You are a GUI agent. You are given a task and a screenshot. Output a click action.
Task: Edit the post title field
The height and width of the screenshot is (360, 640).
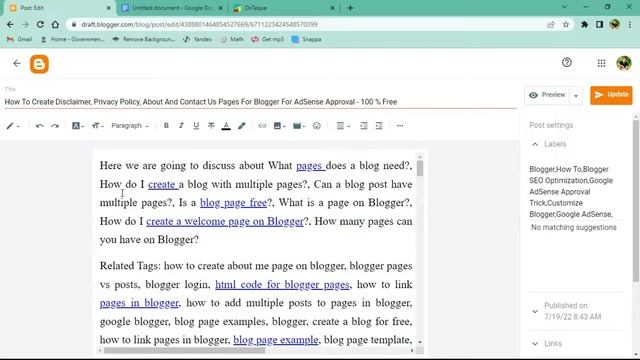click(260, 102)
